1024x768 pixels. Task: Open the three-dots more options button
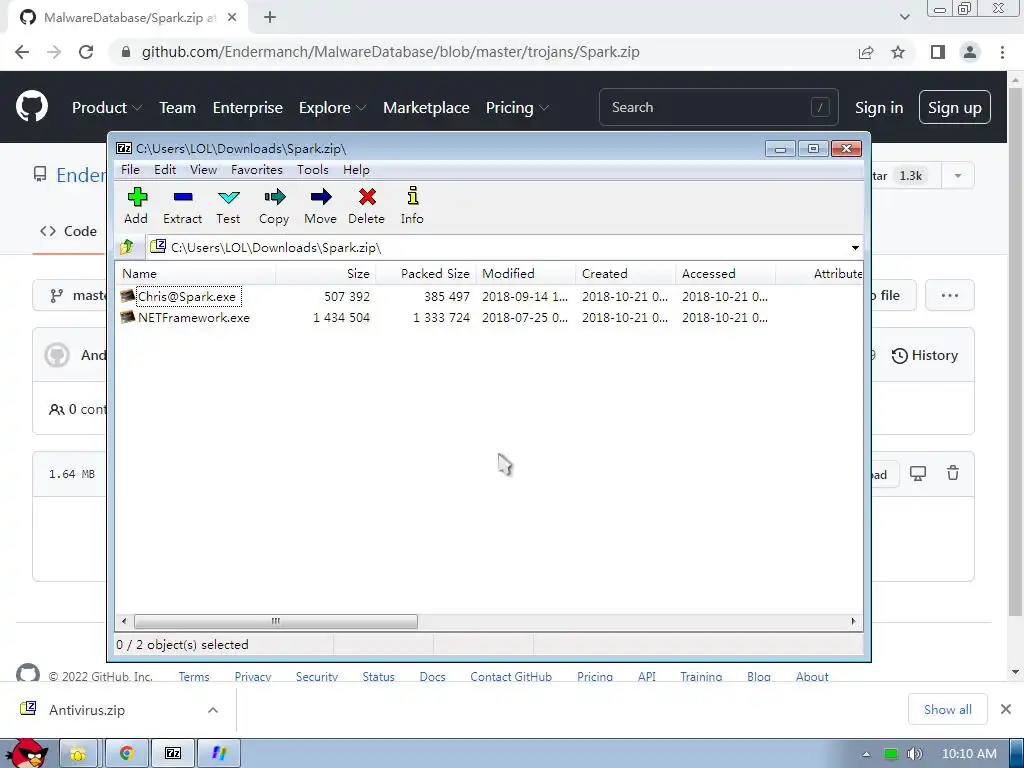pyautogui.click(x=950, y=296)
